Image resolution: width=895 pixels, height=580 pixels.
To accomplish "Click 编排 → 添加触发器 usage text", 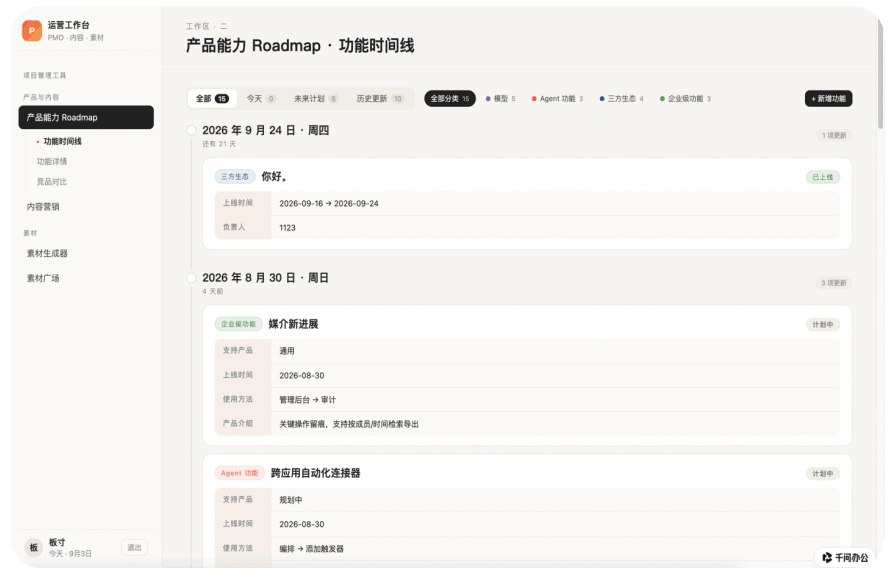I will 312,549.
